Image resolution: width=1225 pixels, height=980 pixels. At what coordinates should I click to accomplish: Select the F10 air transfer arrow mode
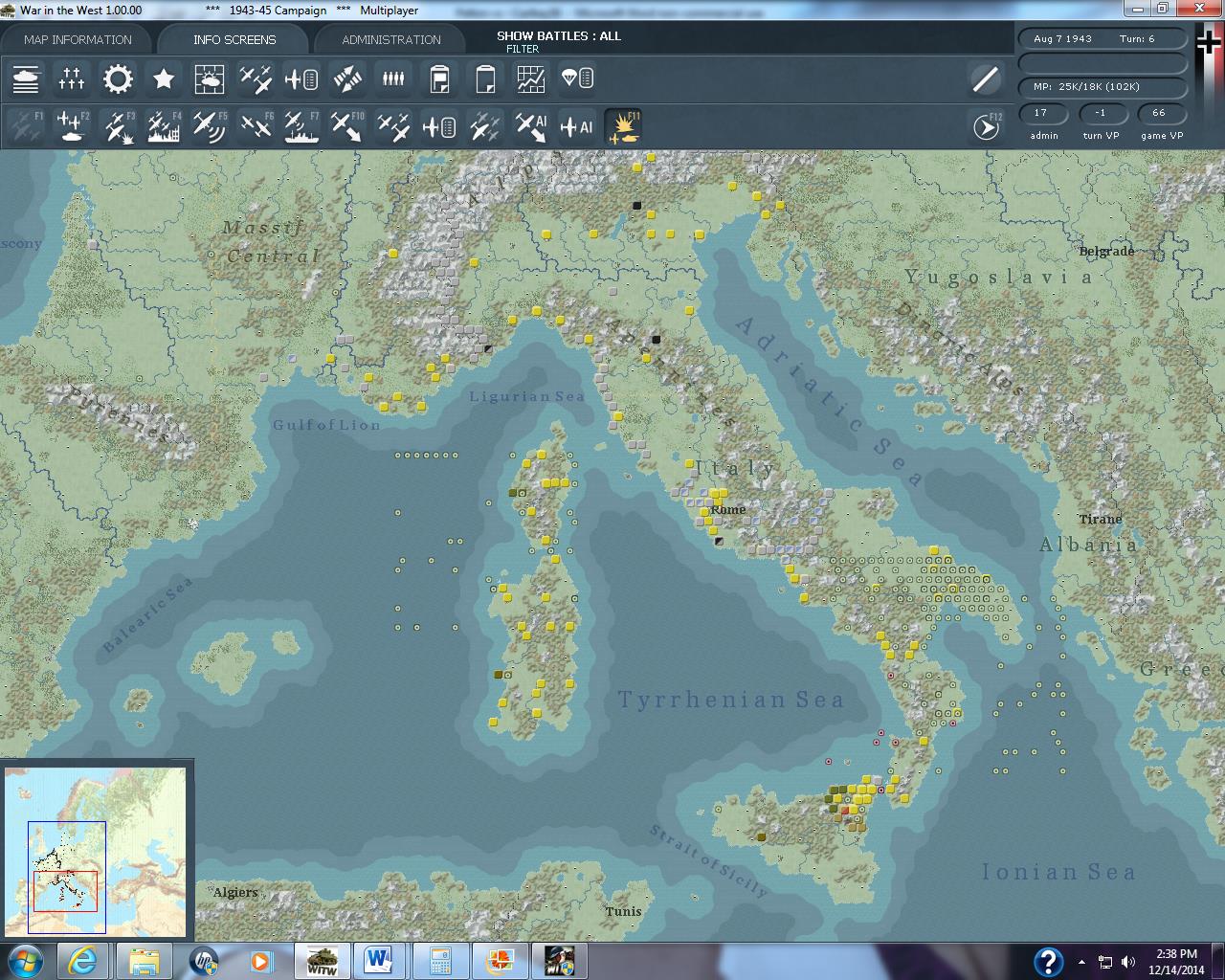347,126
